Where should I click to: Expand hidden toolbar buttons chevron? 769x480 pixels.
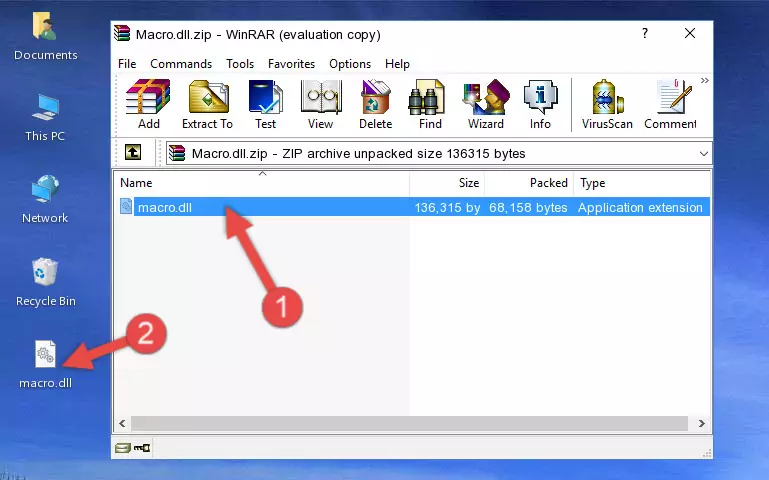click(705, 80)
